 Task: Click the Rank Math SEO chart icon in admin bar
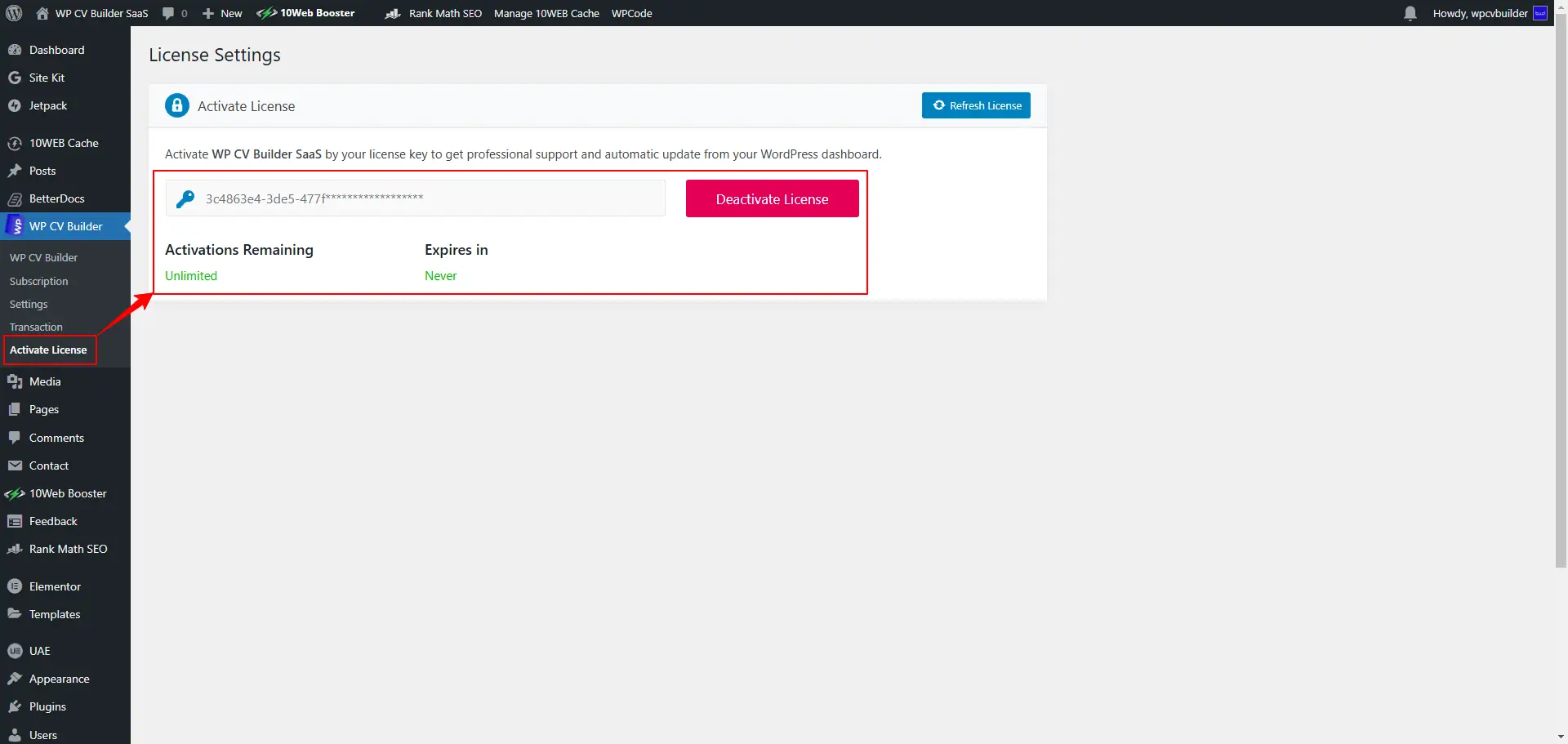pos(393,13)
